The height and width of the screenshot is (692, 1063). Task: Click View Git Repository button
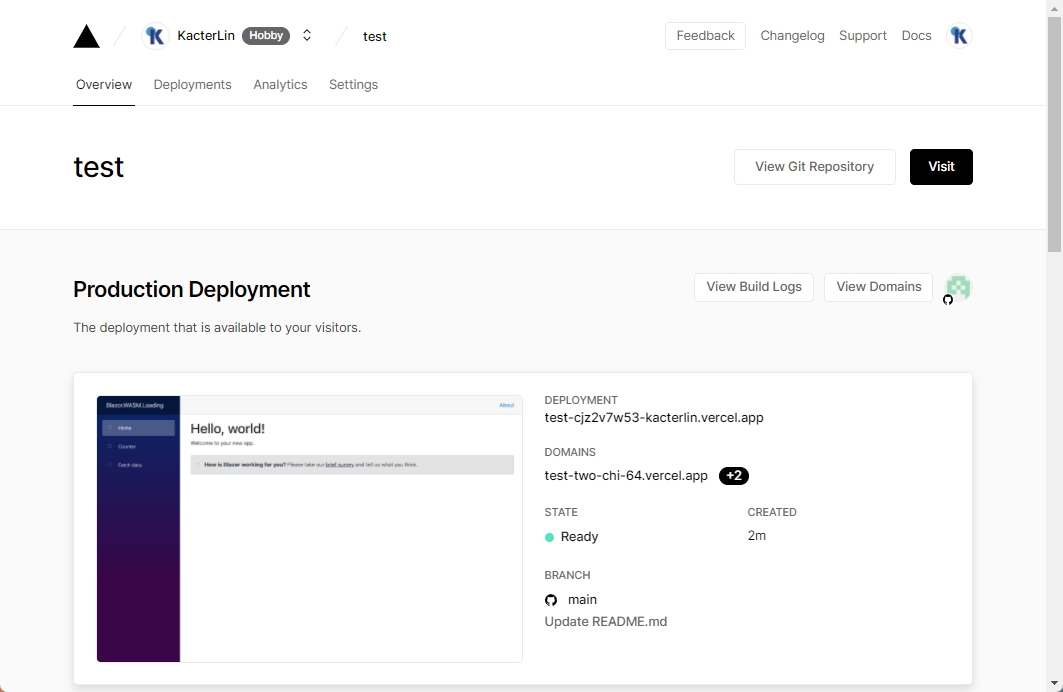[x=814, y=167]
